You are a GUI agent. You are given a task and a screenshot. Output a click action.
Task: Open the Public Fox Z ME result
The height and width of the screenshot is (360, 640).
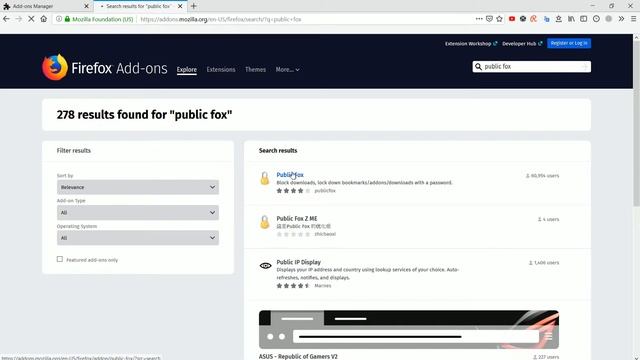(297, 218)
